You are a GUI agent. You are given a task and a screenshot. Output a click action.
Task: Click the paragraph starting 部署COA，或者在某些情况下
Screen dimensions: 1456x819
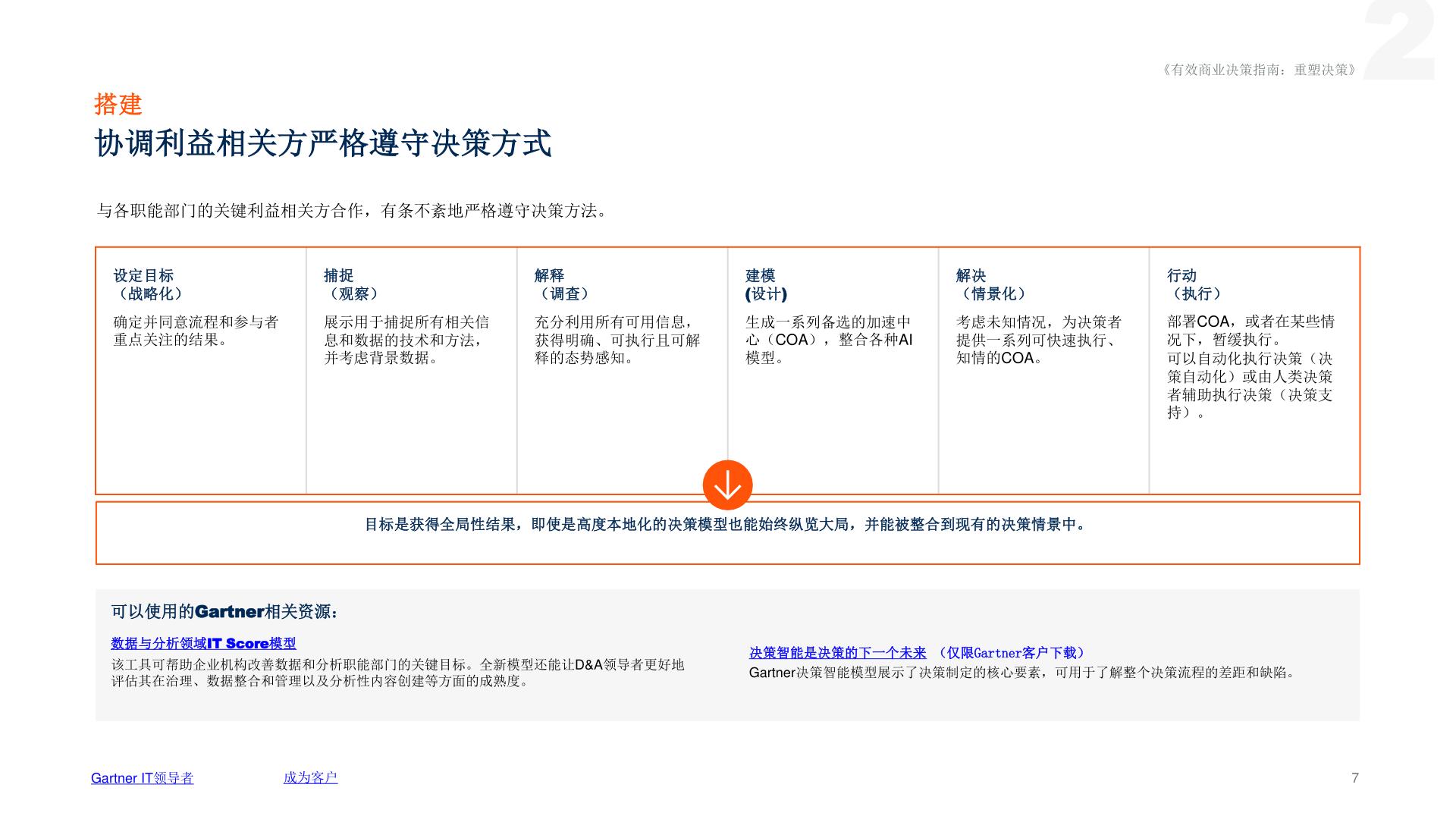[1250, 331]
